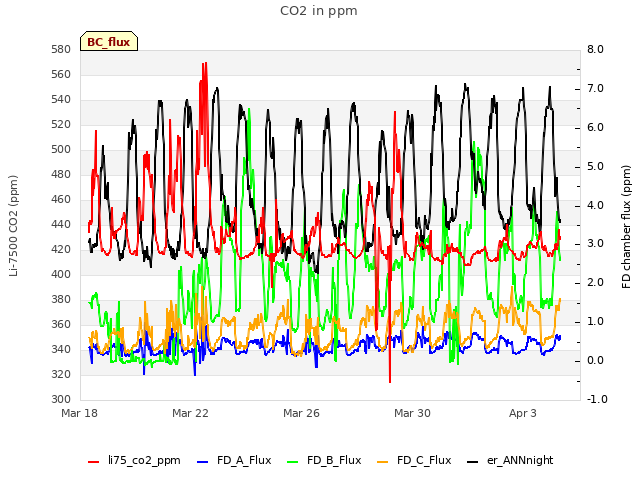Viewport: 640px width, 480px height.
Task: Click the 440 left axis value
Action: coord(61,224)
